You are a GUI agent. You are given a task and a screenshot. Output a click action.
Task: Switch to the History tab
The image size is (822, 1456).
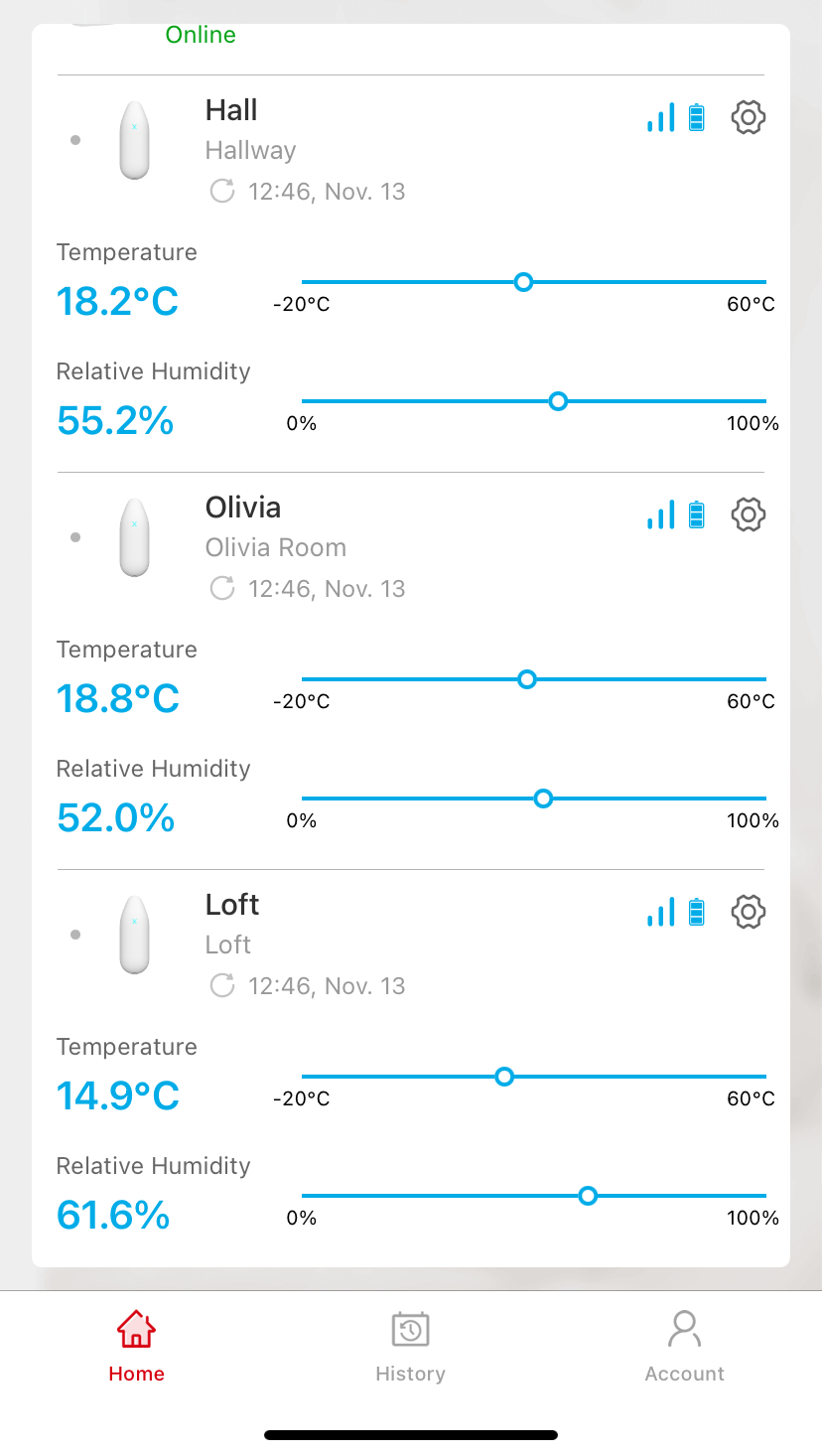click(x=410, y=1346)
